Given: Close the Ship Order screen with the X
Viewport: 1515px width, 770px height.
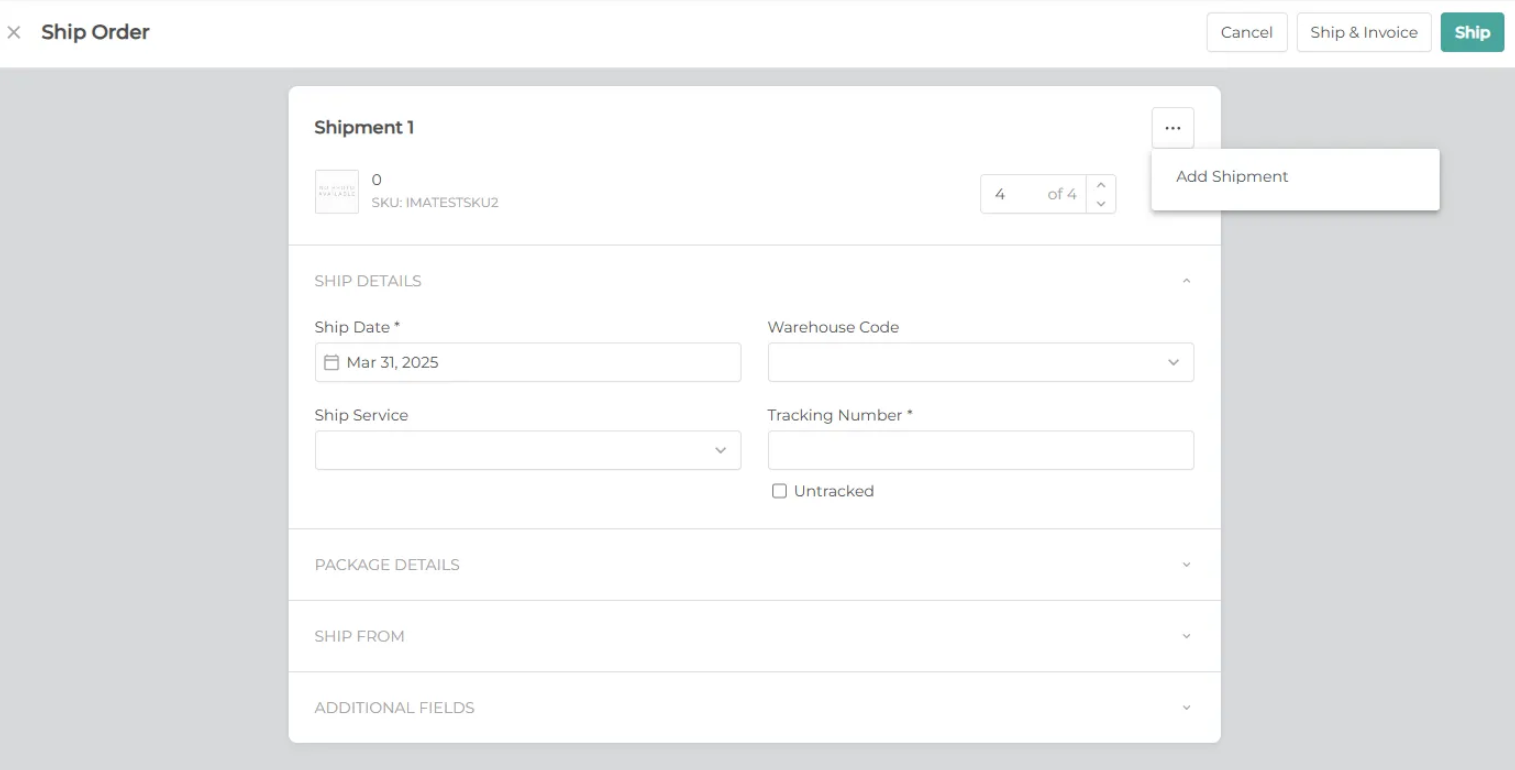Looking at the screenshot, I should [x=15, y=32].
